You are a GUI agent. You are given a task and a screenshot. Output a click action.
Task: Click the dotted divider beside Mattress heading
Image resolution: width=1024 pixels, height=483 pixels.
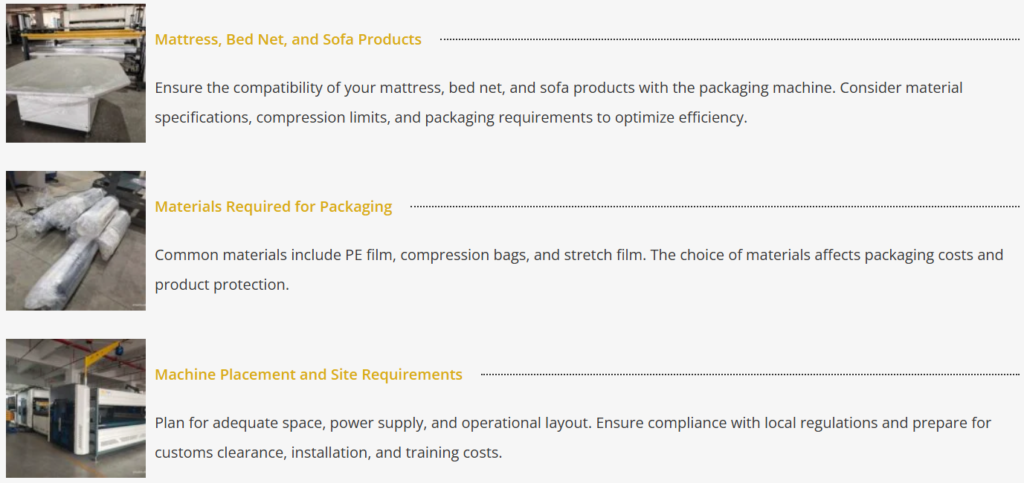point(729,39)
